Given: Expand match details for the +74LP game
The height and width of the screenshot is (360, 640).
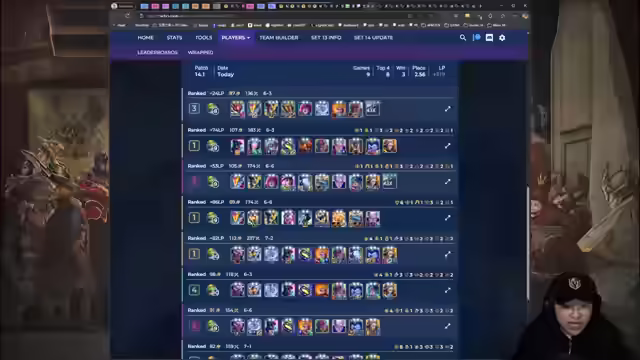Looking at the screenshot, I should point(448,146).
